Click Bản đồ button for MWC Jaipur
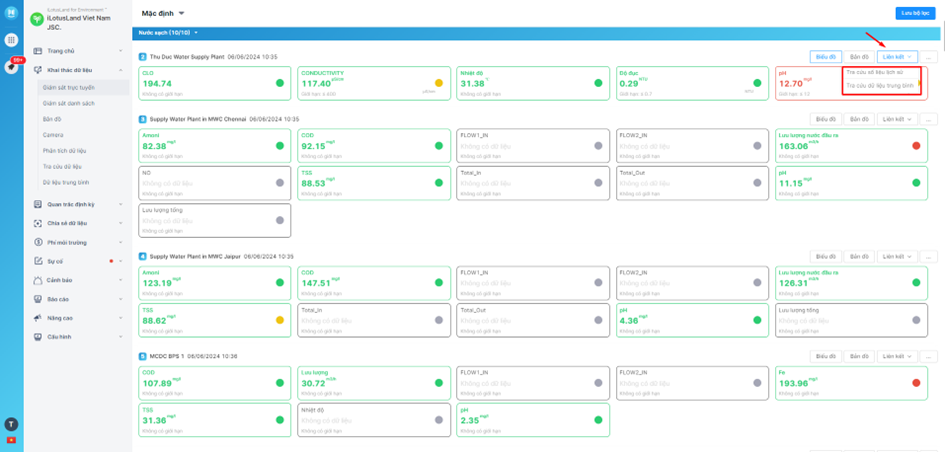The image size is (945, 452). click(x=859, y=256)
